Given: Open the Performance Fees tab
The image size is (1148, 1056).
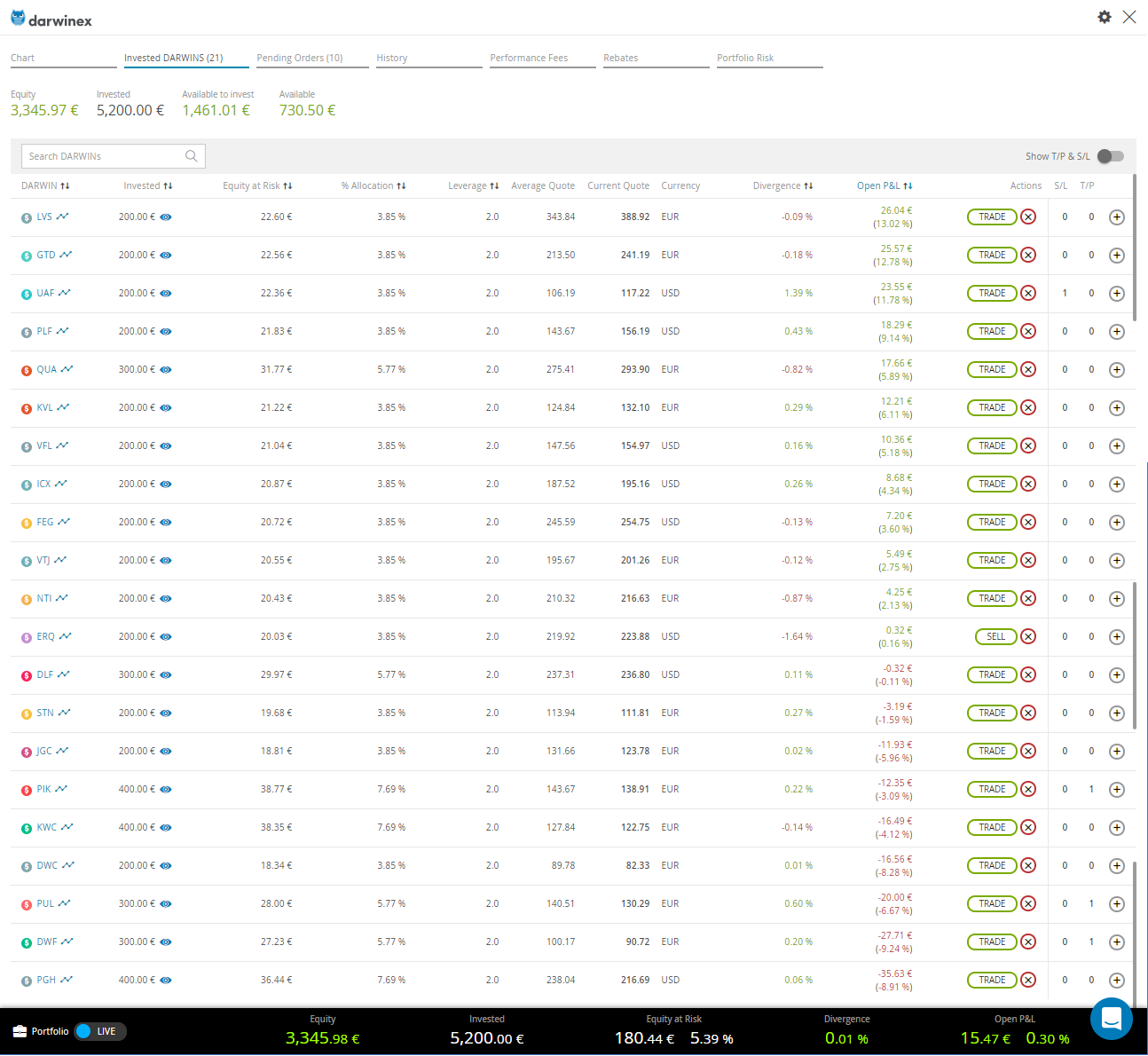Looking at the screenshot, I should [543, 59].
